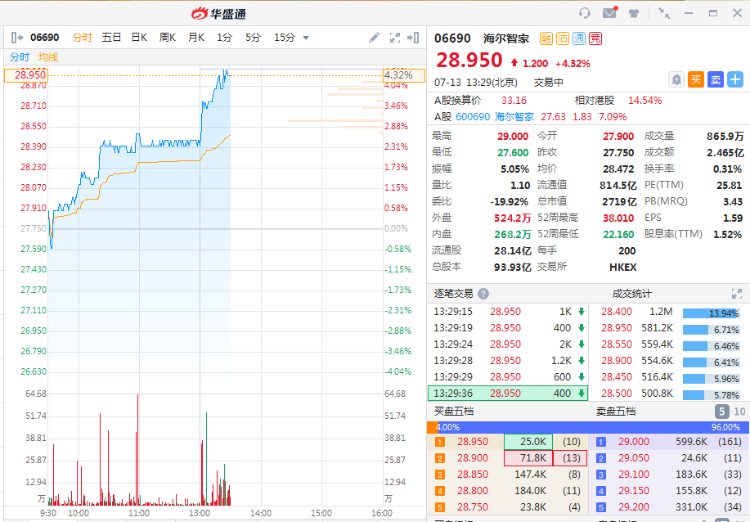Click bid price 28.900
The image size is (750, 522).
473,458
